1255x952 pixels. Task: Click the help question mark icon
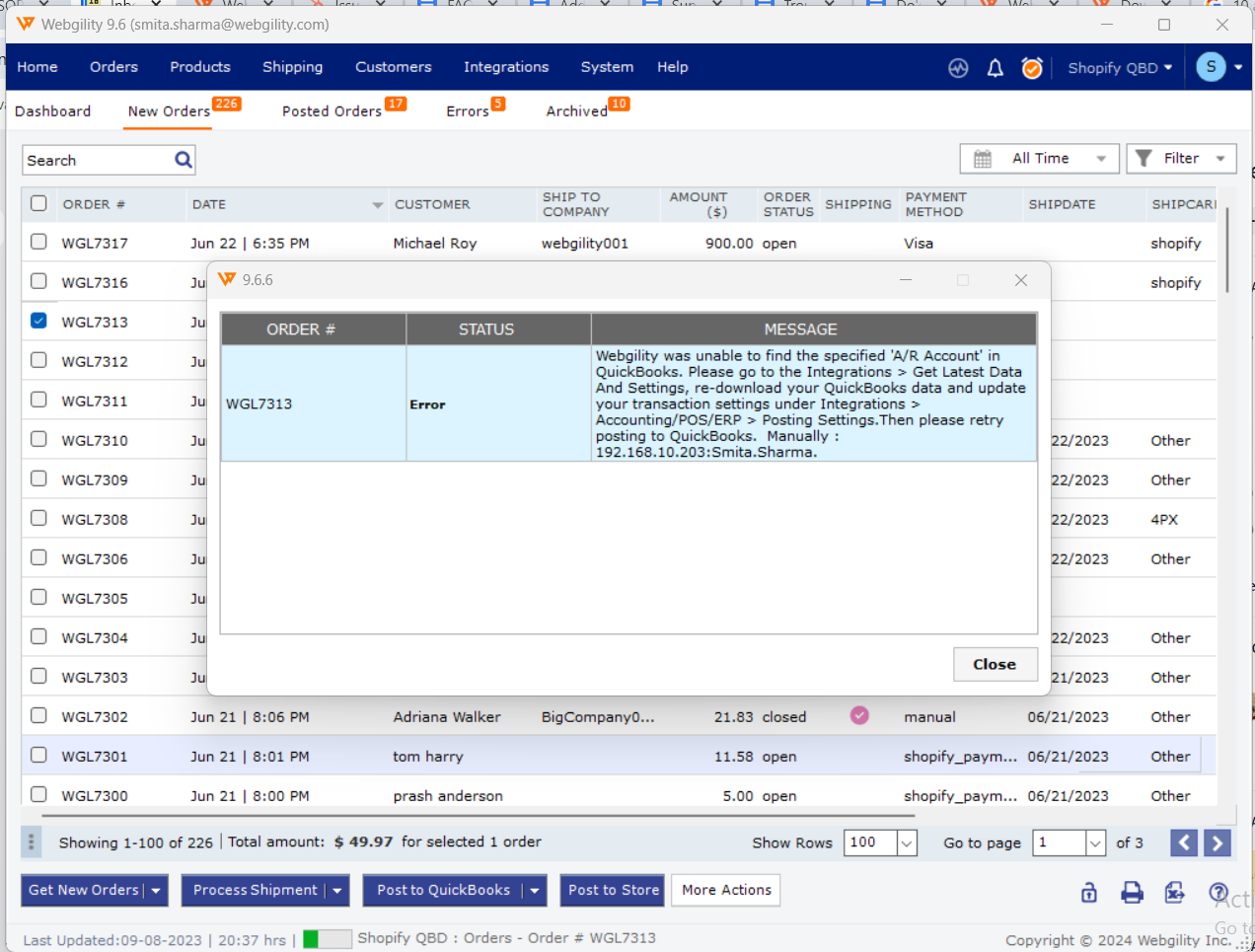point(1218,892)
